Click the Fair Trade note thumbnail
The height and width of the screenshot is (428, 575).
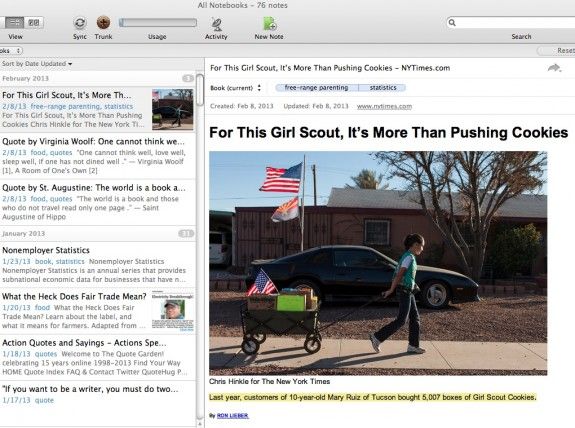click(x=173, y=312)
